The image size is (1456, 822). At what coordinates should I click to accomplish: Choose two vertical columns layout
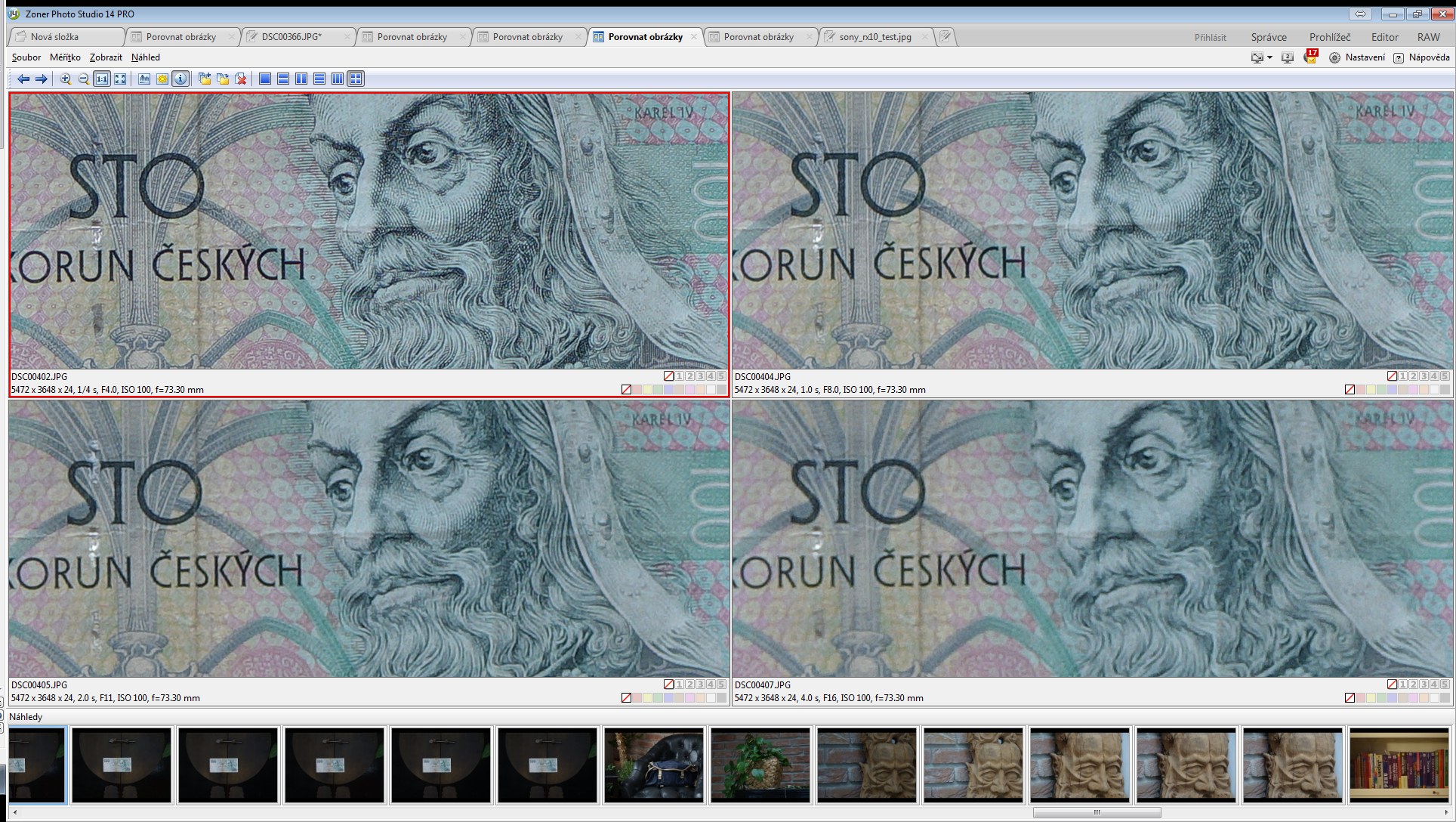pos(301,79)
